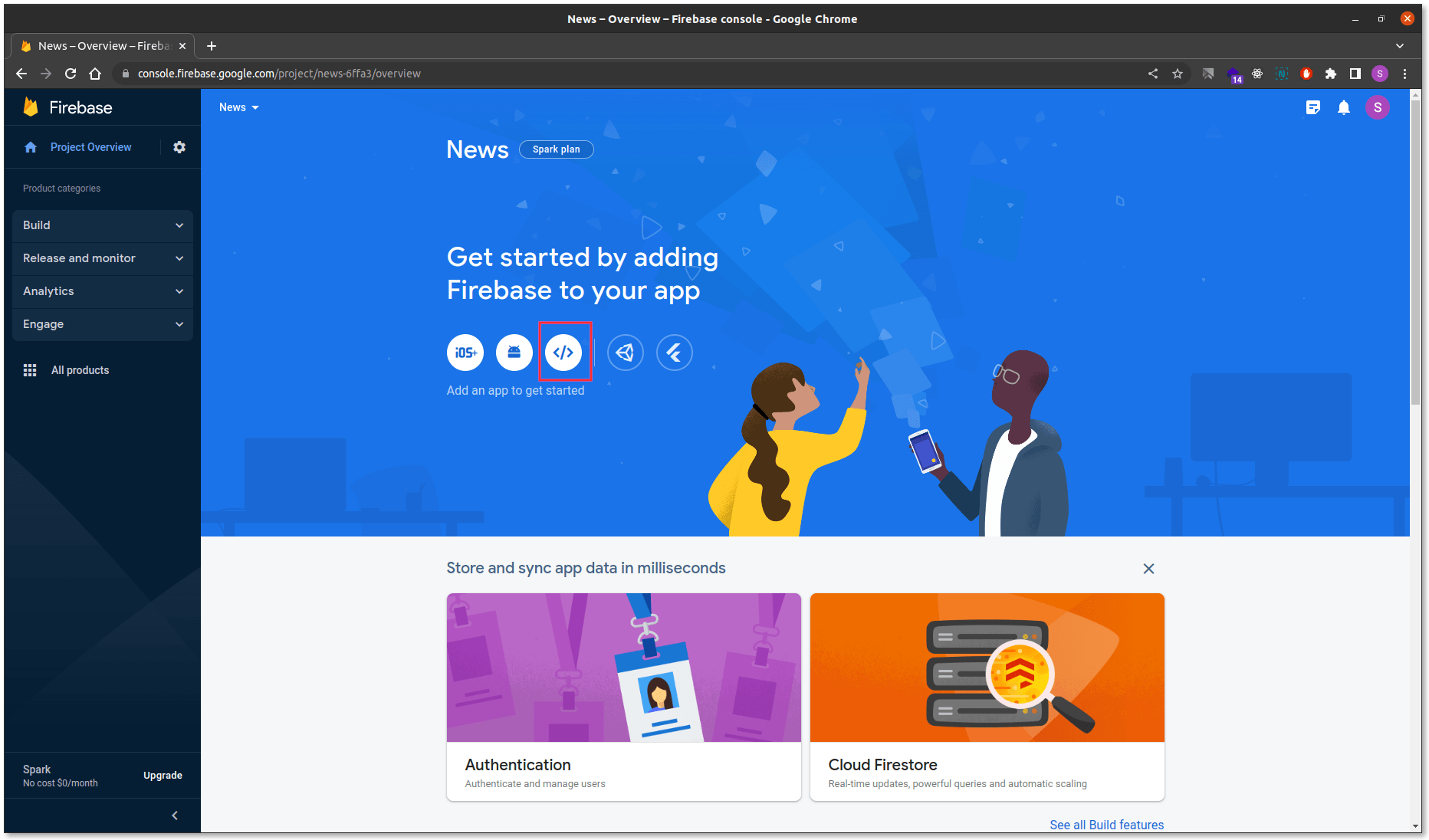
Task: Expand the Engage category
Action: (103, 324)
